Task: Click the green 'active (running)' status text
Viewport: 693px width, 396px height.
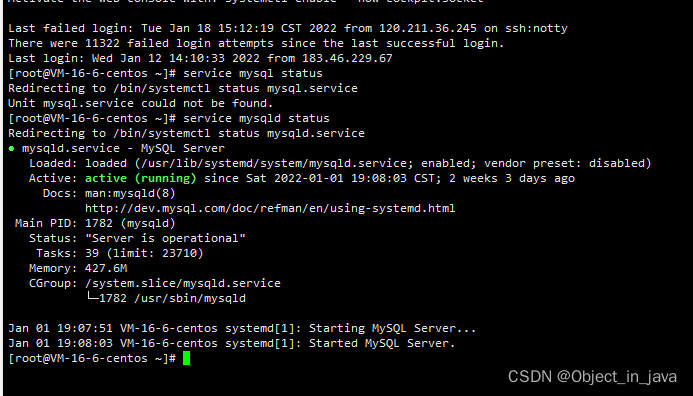Action: pyautogui.click(x=141, y=178)
